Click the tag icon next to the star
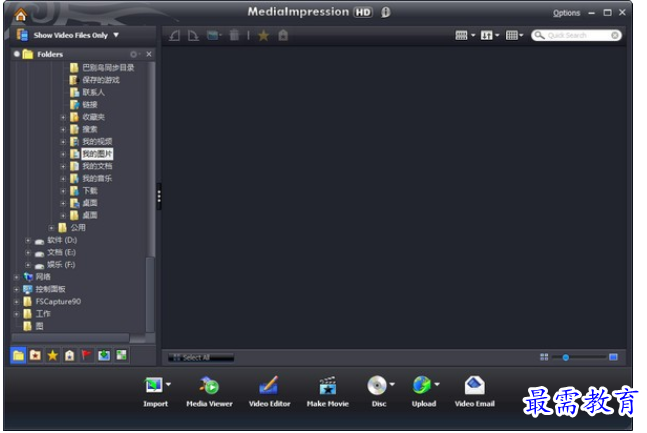This screenshot has width=647, height=433. 283,35
